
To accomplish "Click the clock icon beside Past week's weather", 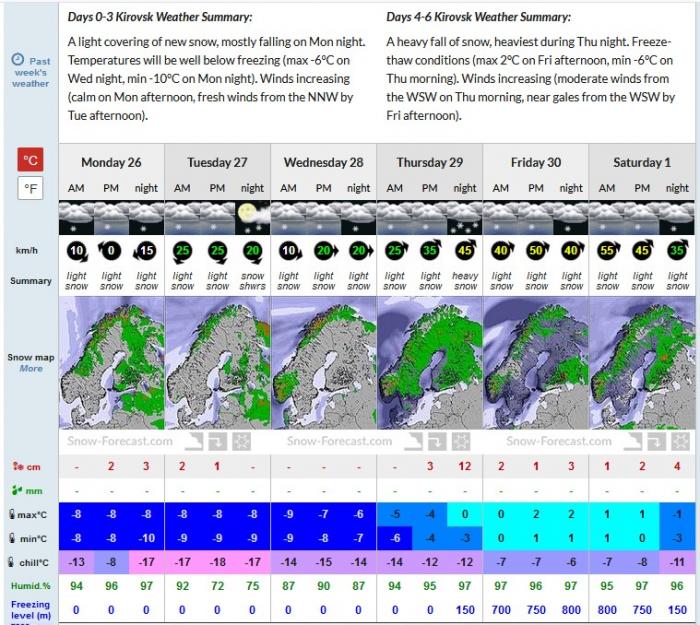I will pyautogui.click(x=17, y=59).
